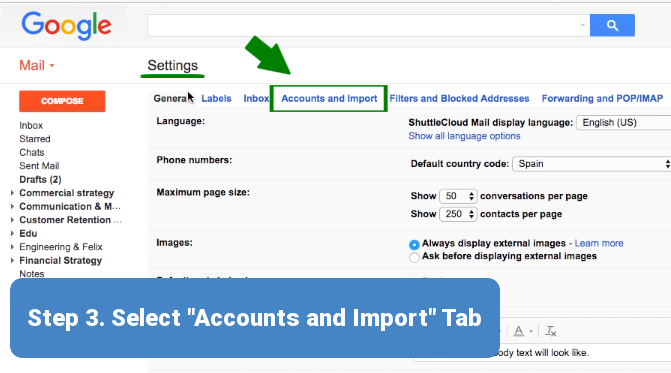Open the Edu label
Screen dimensions: 671x373
[28, 234]
